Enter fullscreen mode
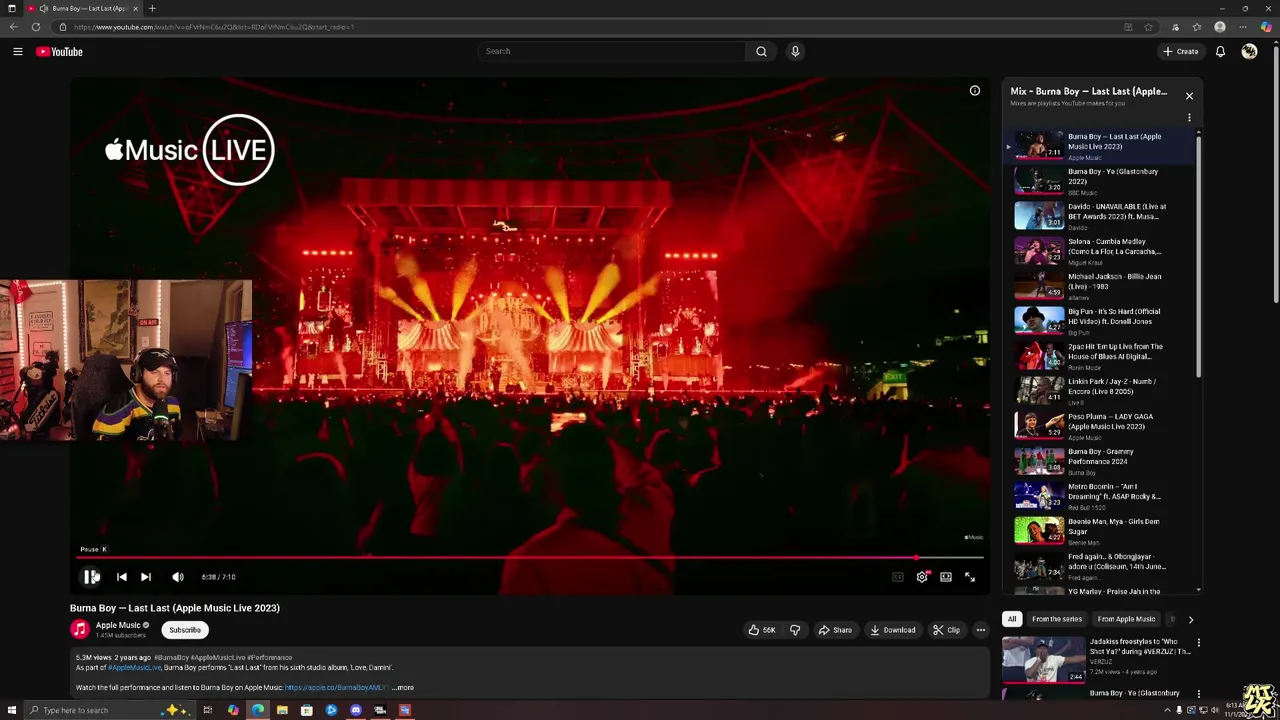Screen dimensions: 1280x720 point(970,577)
